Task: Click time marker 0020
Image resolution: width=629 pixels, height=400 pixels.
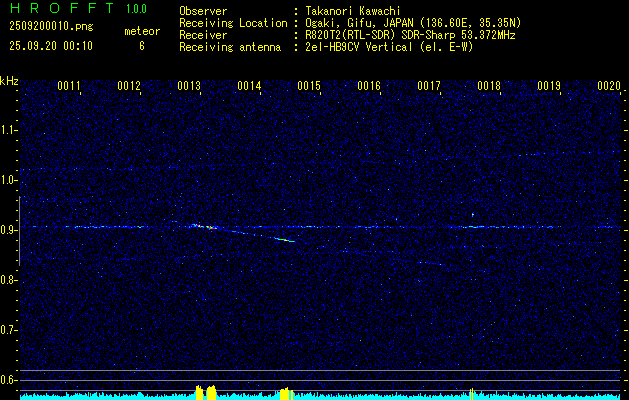Action: pyautogui.click(x=609, y=86)
